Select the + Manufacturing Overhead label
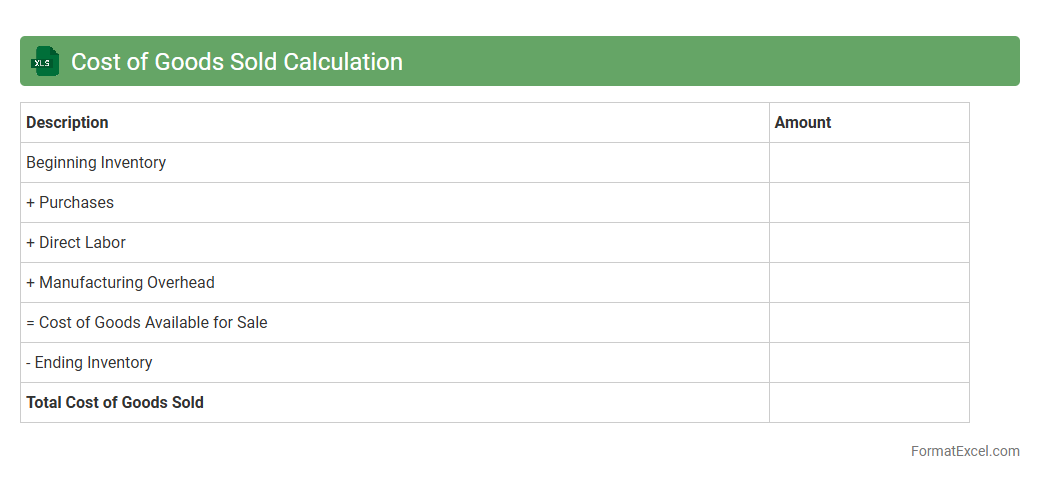Screen dimensions: 1040x480 120,282
